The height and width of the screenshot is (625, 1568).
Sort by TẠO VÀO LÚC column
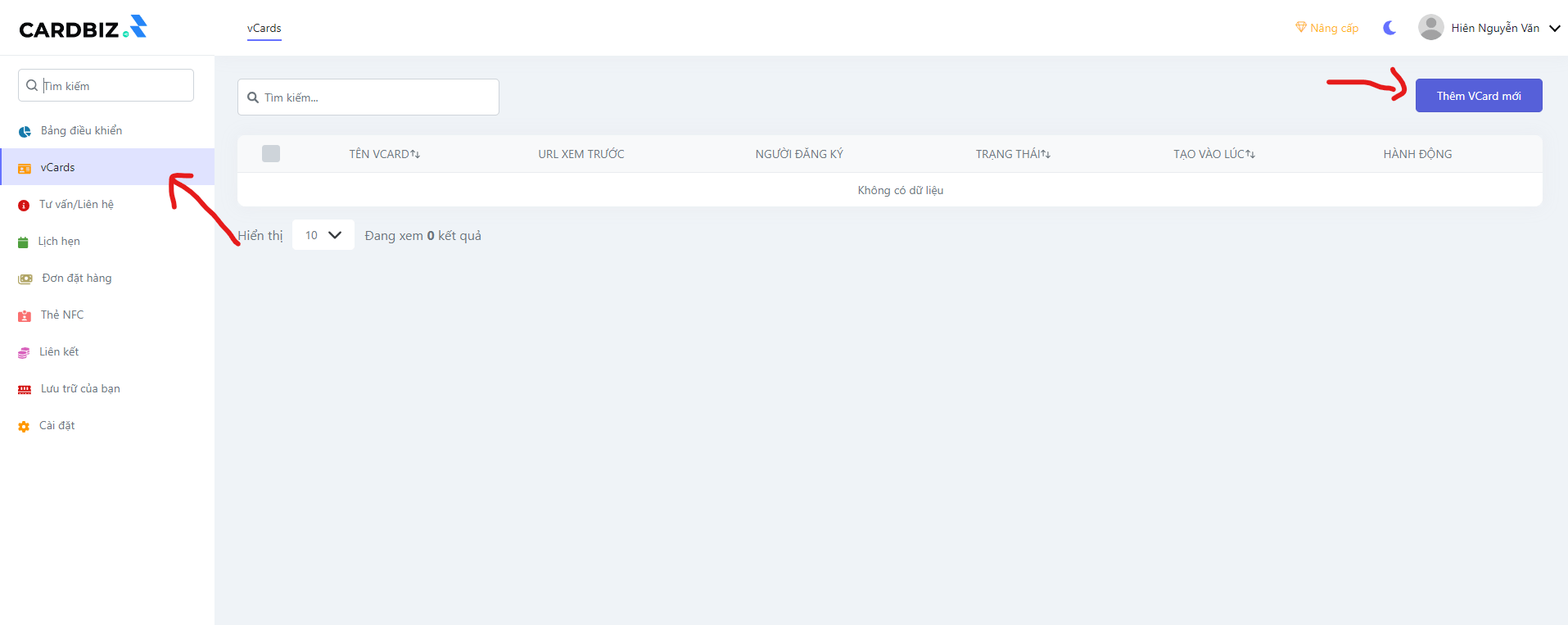(x=1214, y=154)
